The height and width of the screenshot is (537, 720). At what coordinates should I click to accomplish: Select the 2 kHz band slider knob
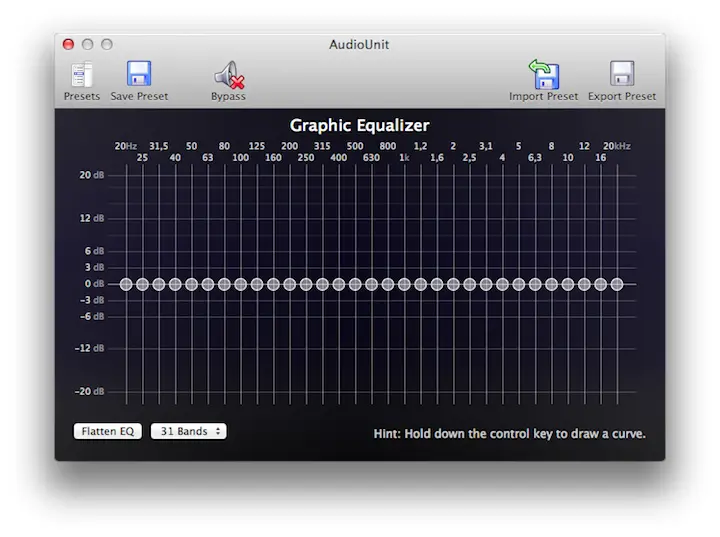click(x=453, y=284)
